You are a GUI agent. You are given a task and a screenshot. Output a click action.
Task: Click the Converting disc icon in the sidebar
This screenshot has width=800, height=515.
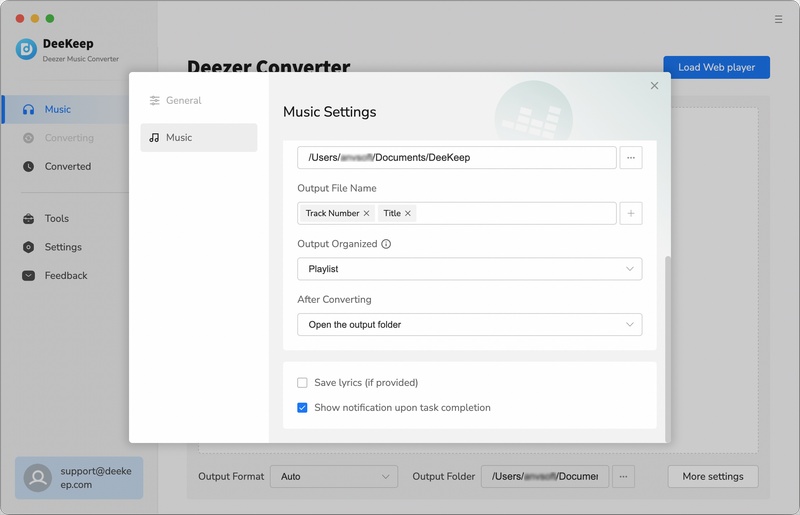tap(29, 138)
